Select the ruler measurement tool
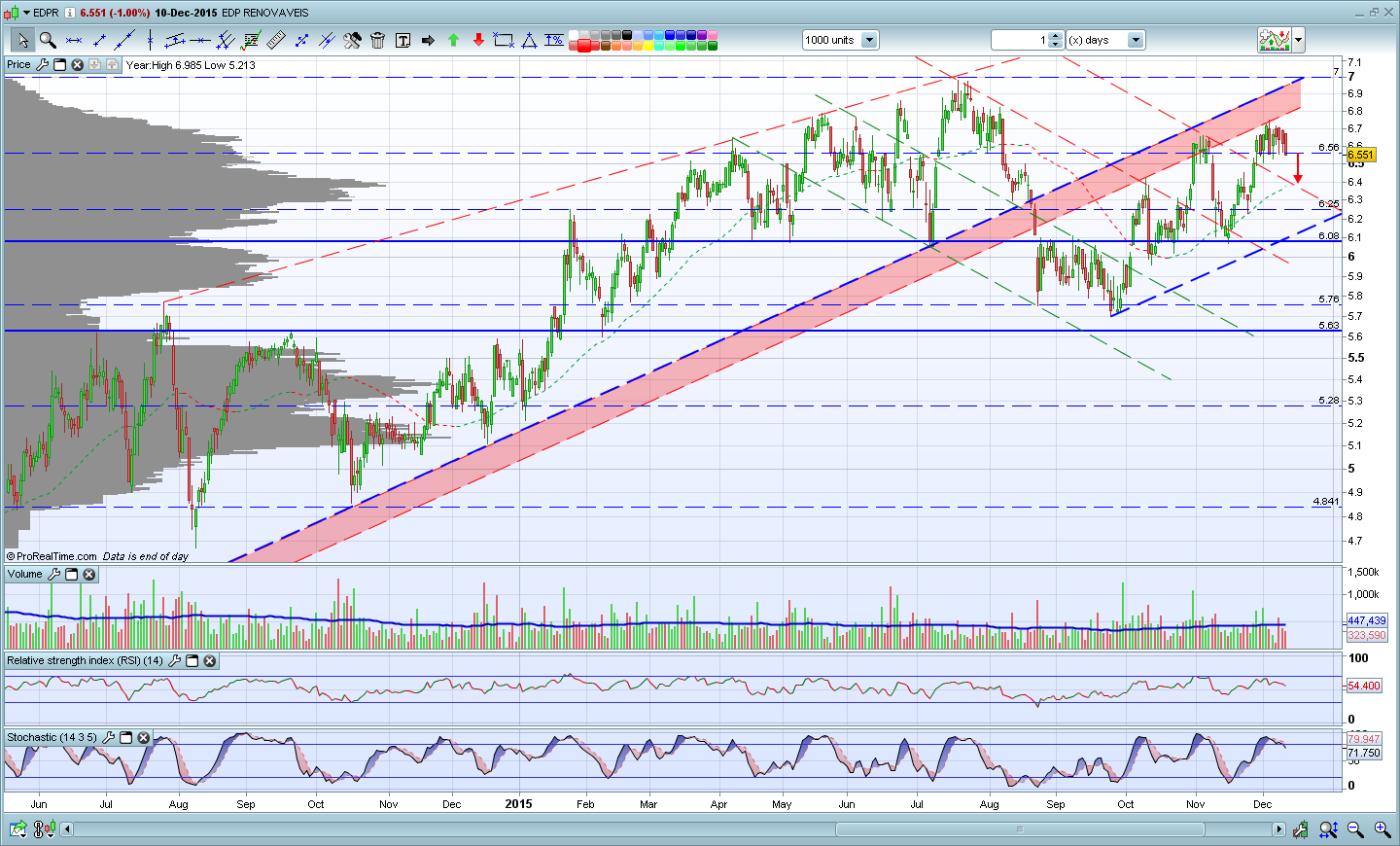1400x846 pixels. [x=276, y=40]
